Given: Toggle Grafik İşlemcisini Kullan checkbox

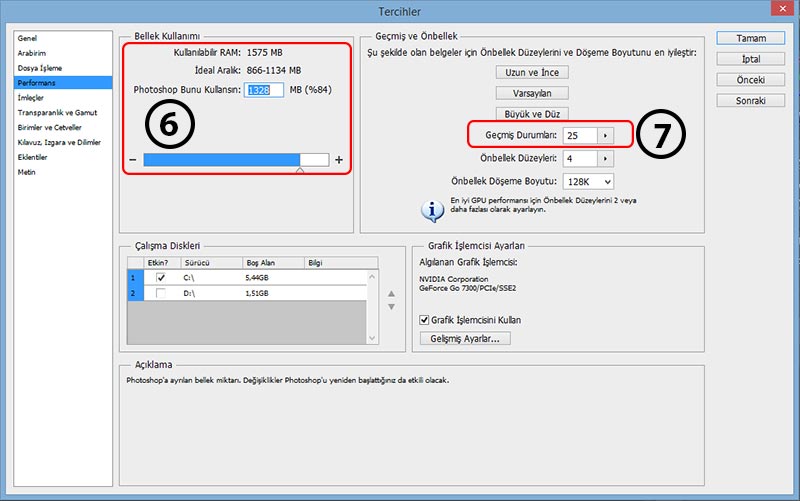Looking at the screenshot, I should point(424,320).
